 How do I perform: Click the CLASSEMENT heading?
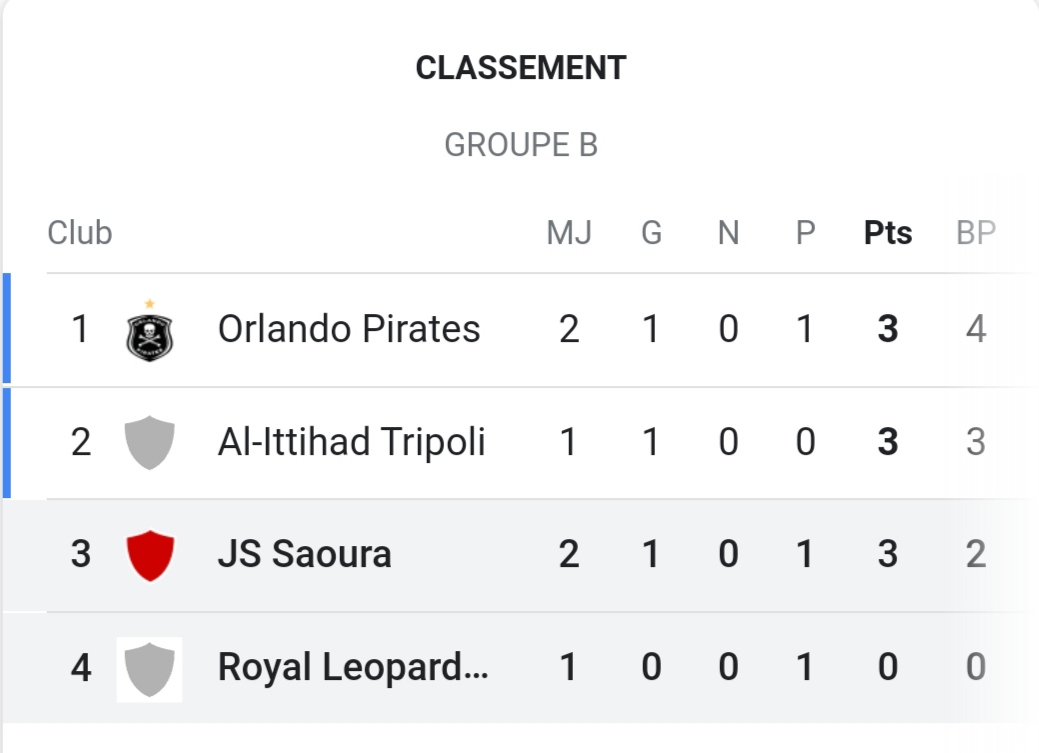coord(520,68)
